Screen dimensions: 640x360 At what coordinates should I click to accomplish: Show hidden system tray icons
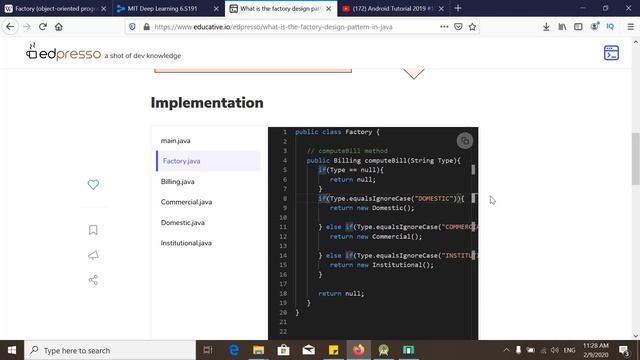click(x=507, y=350)
